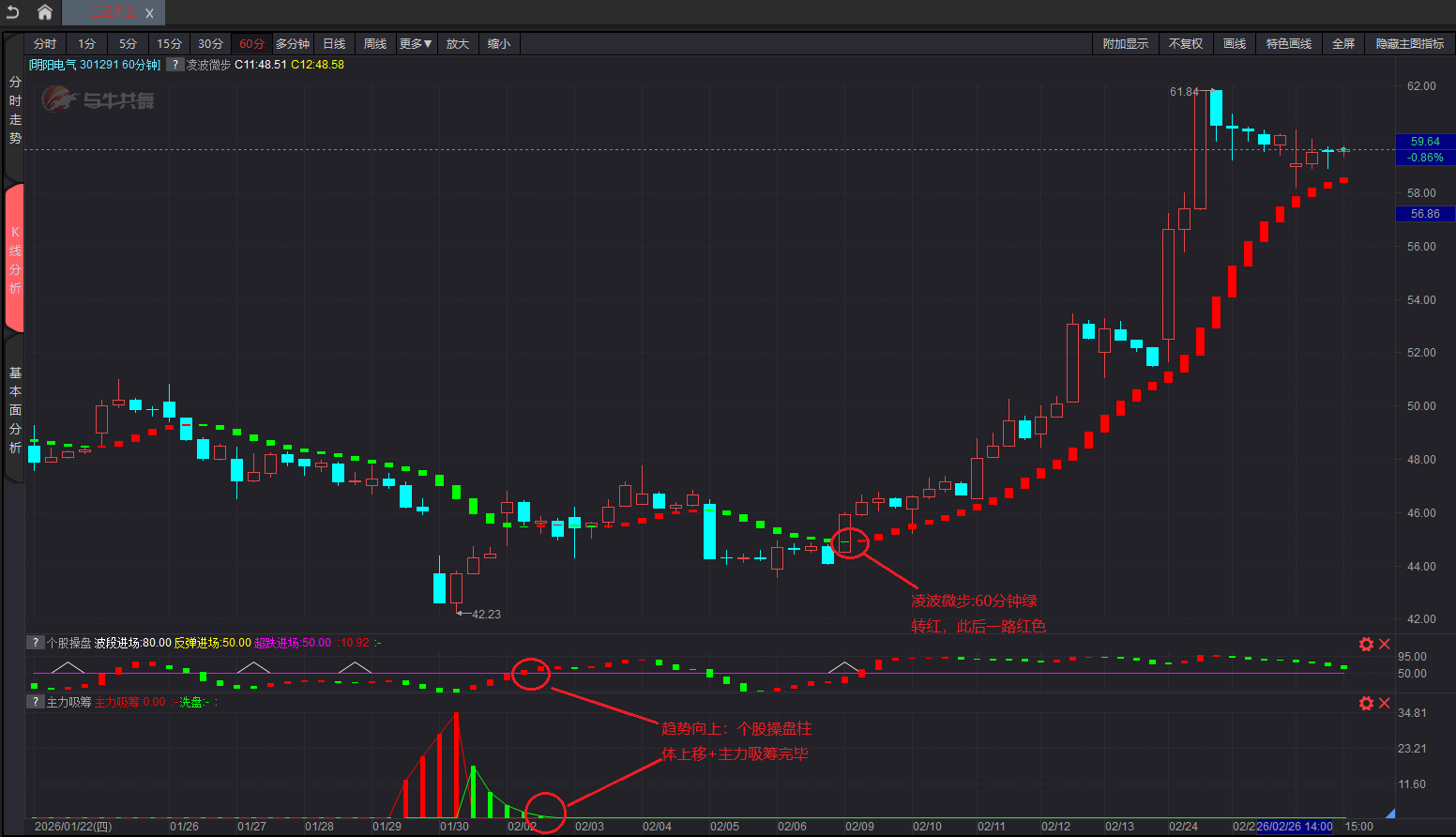Screen dimensions: 1456x837
Task: Toggle 全屏 fullscreen mode
Action: pos(1343,44)
